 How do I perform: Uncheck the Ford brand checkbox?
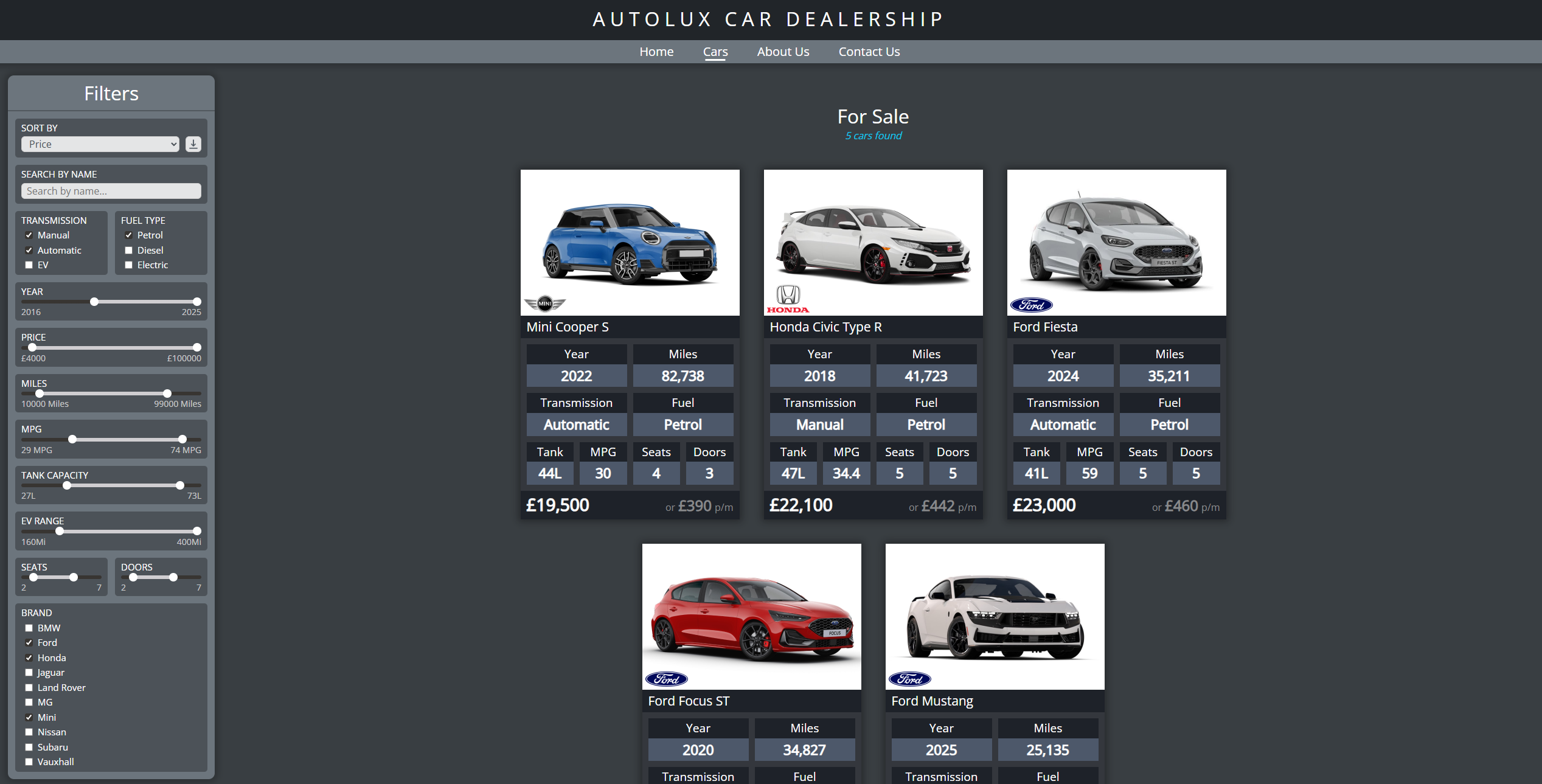pyautogui.click(x=29, y=643)
